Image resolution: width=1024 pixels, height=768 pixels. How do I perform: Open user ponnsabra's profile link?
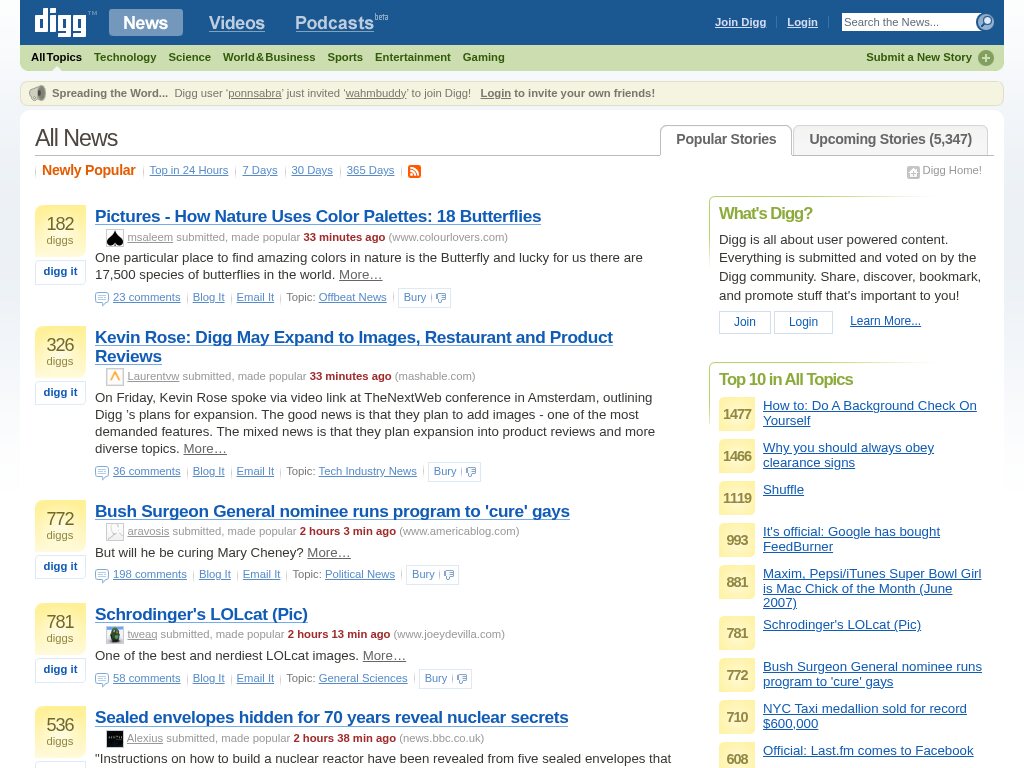coord(255,93)
